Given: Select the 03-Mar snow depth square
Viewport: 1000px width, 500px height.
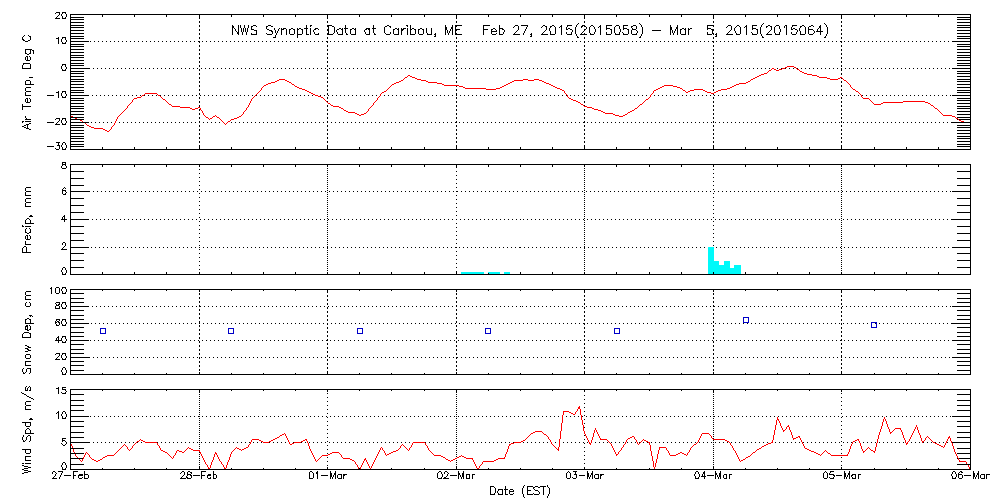Looking at the screenshot, I should [617, 331].
